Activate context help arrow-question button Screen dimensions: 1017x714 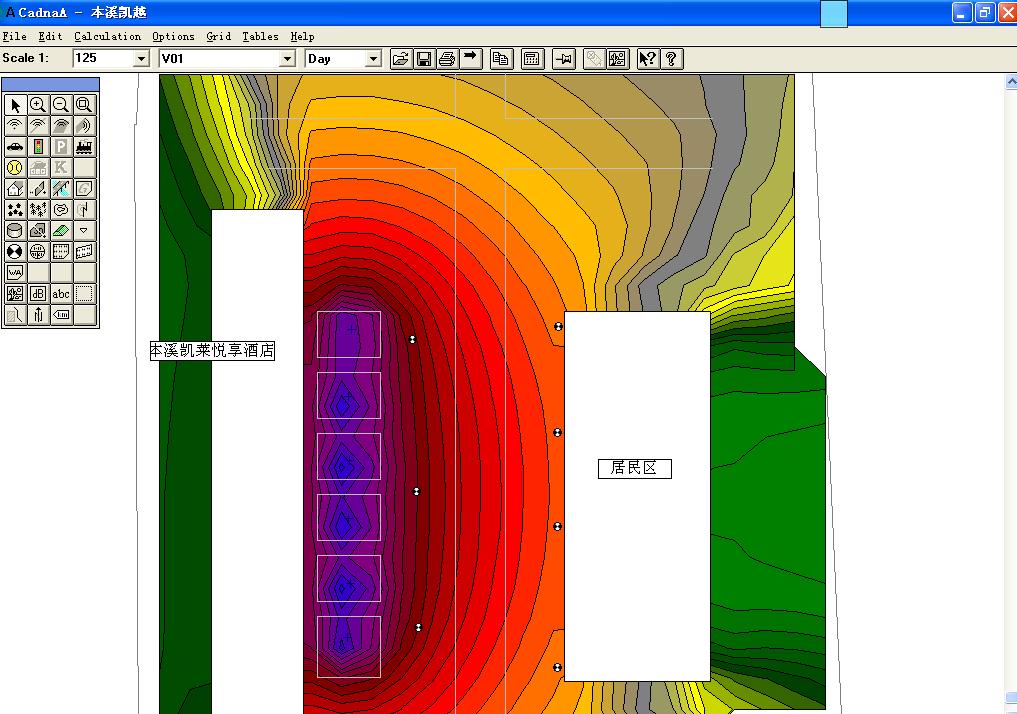(647, 59)
